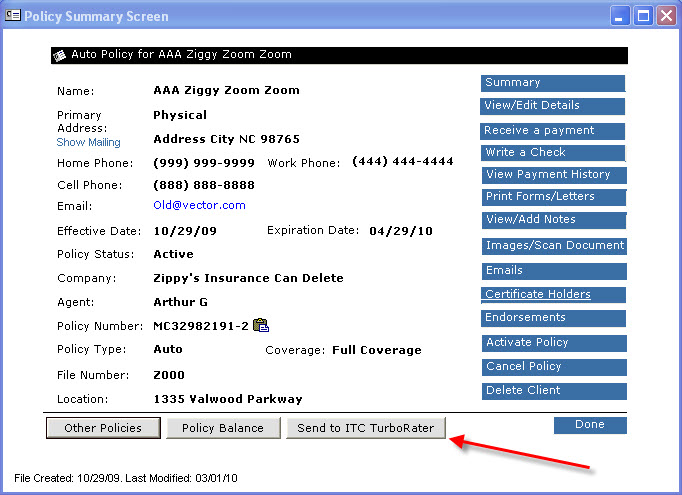Click Cancel Policy
Image resolution: width=682 pixels, height=495 pixels.
(552, 367)
